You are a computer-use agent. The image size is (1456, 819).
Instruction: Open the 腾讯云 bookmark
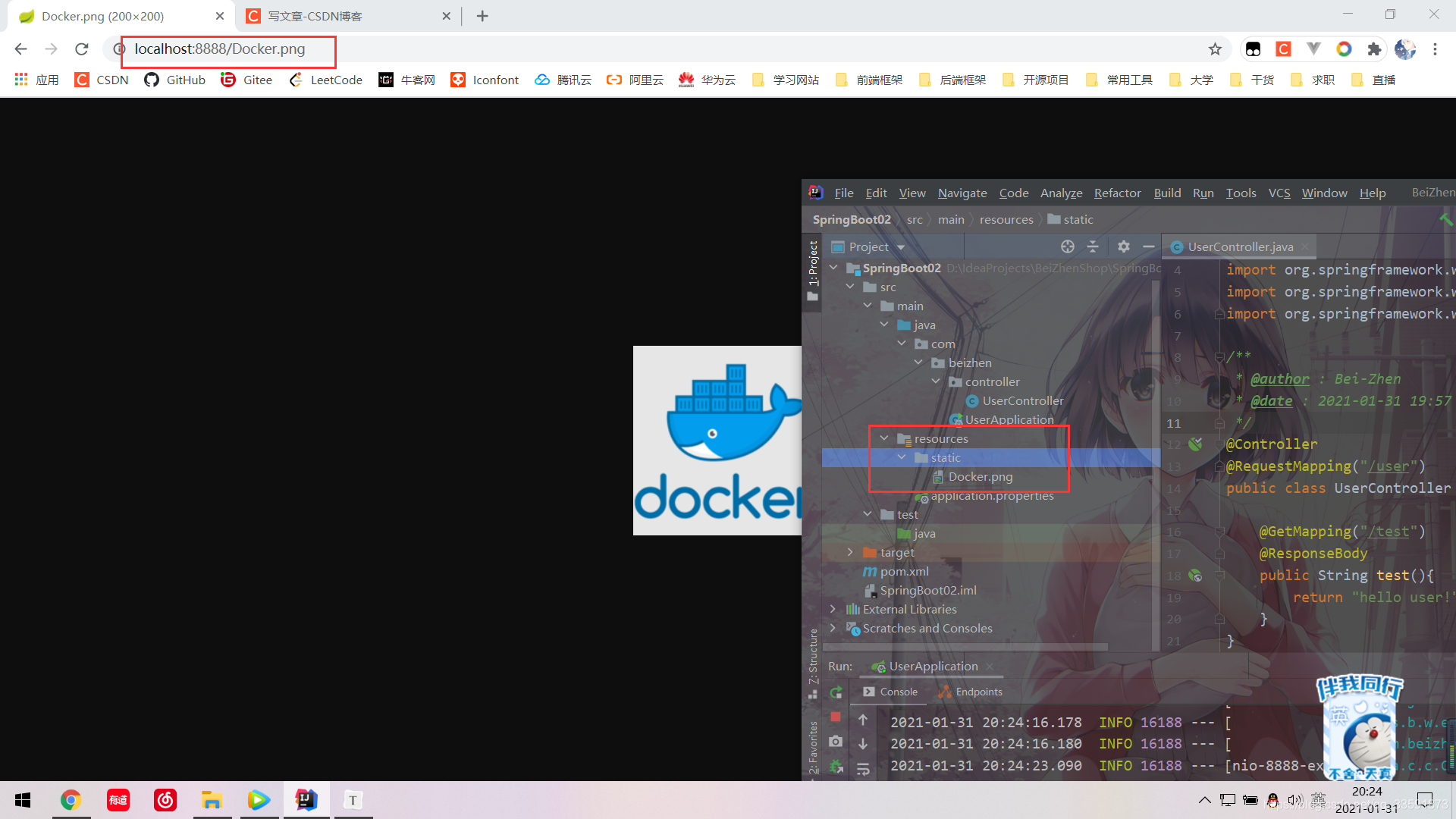[563, 80]
